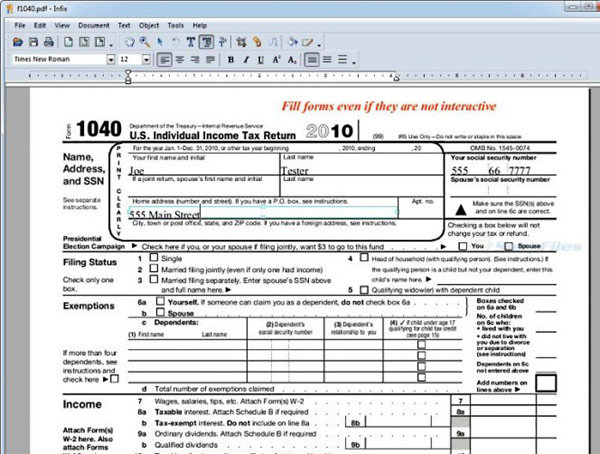
Task: Click the Open file folder icon
Action: pyautogui.click(x=18, y=42)
